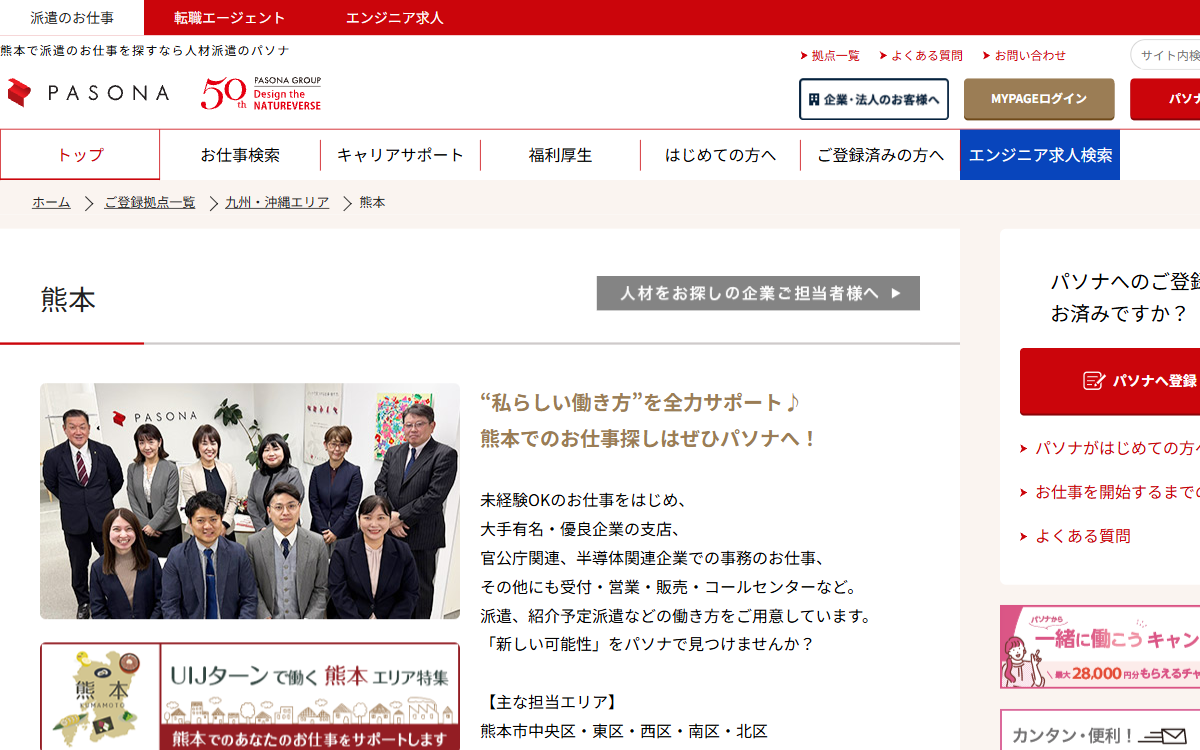Open UIJターンで働く熊本エリア特集 banner
1200x750 pixels.
[x=250, y=697]
